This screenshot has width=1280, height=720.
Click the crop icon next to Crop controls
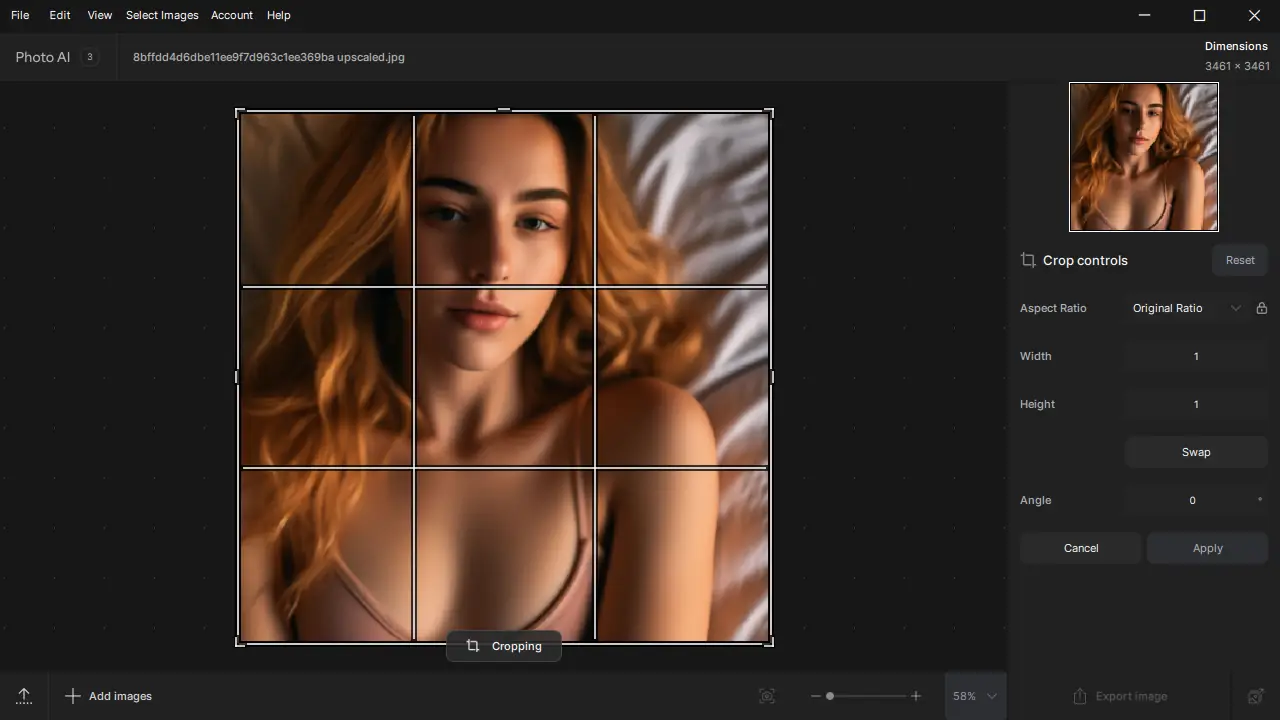point(1028,260)
